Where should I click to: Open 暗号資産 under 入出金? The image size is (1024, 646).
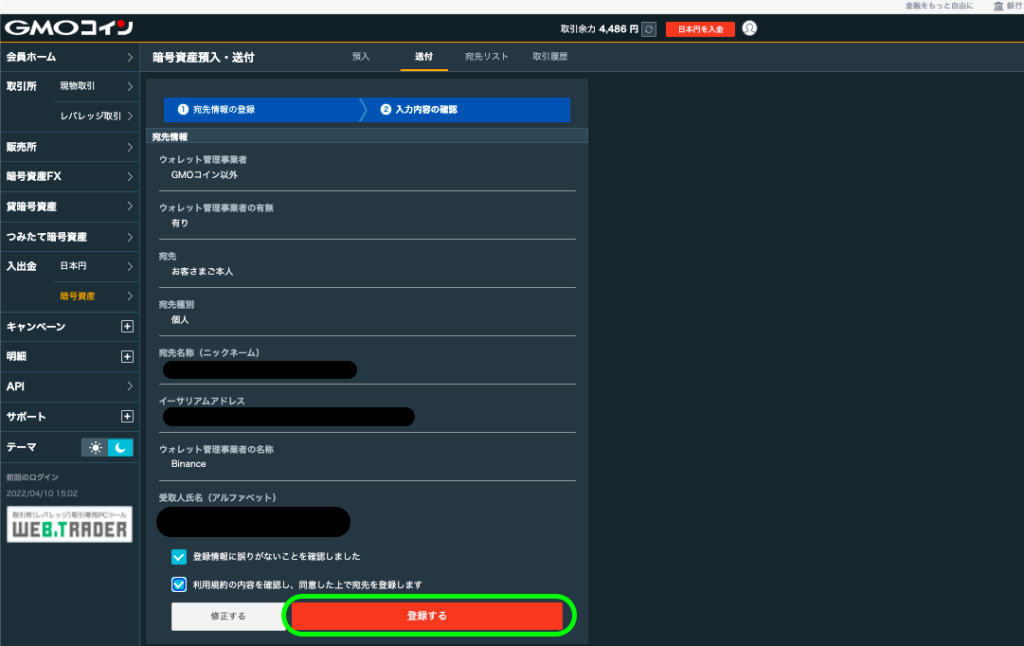pos(97,297)
